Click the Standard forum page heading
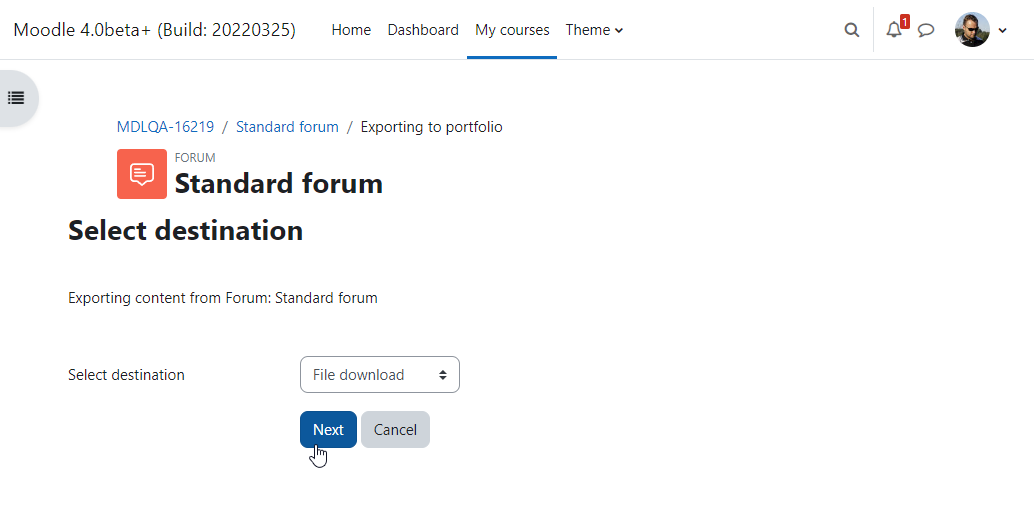1034x505 pixels. tap(278, 184)
